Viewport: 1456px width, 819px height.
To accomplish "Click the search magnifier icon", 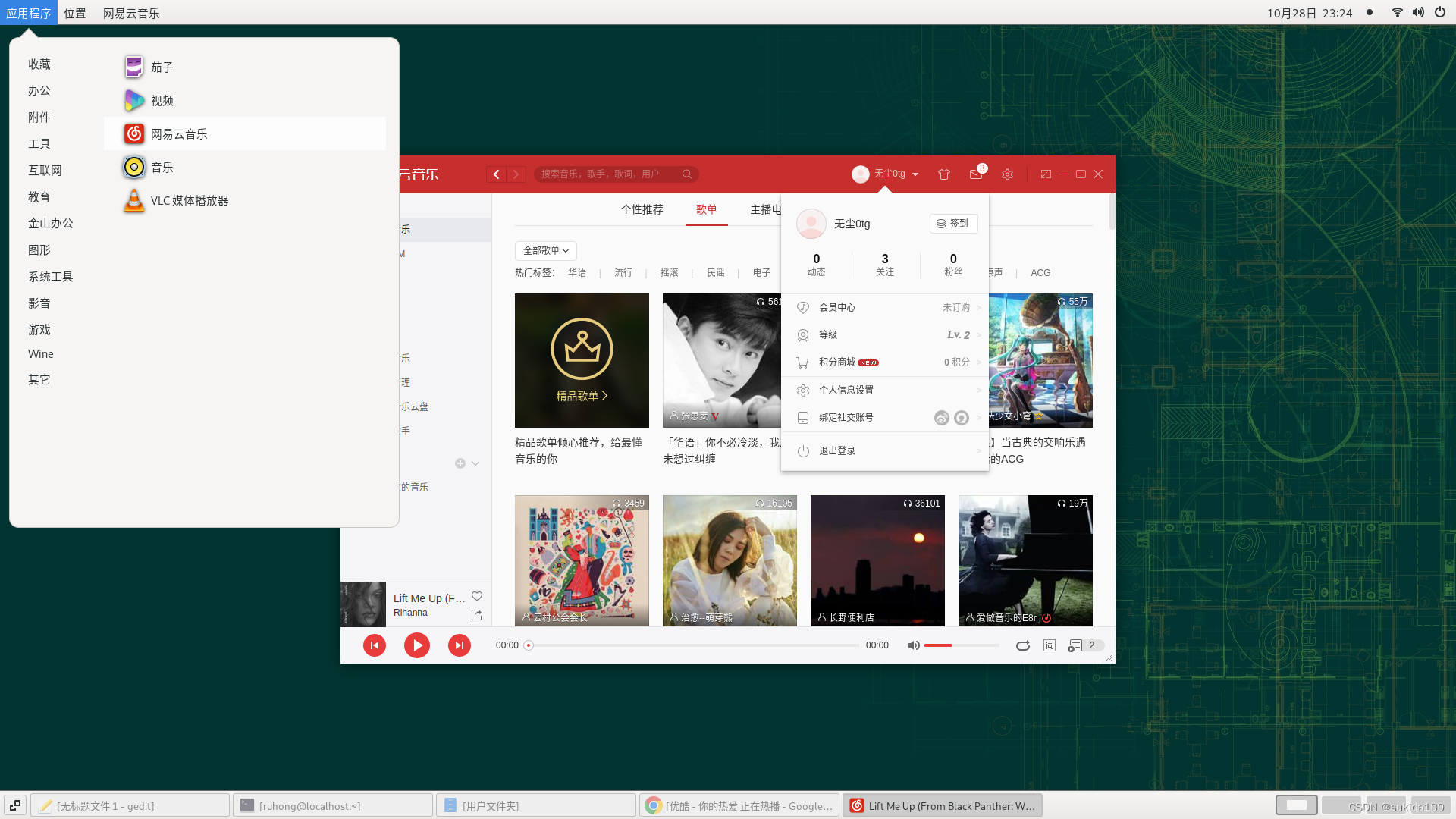I will point(687,174).
